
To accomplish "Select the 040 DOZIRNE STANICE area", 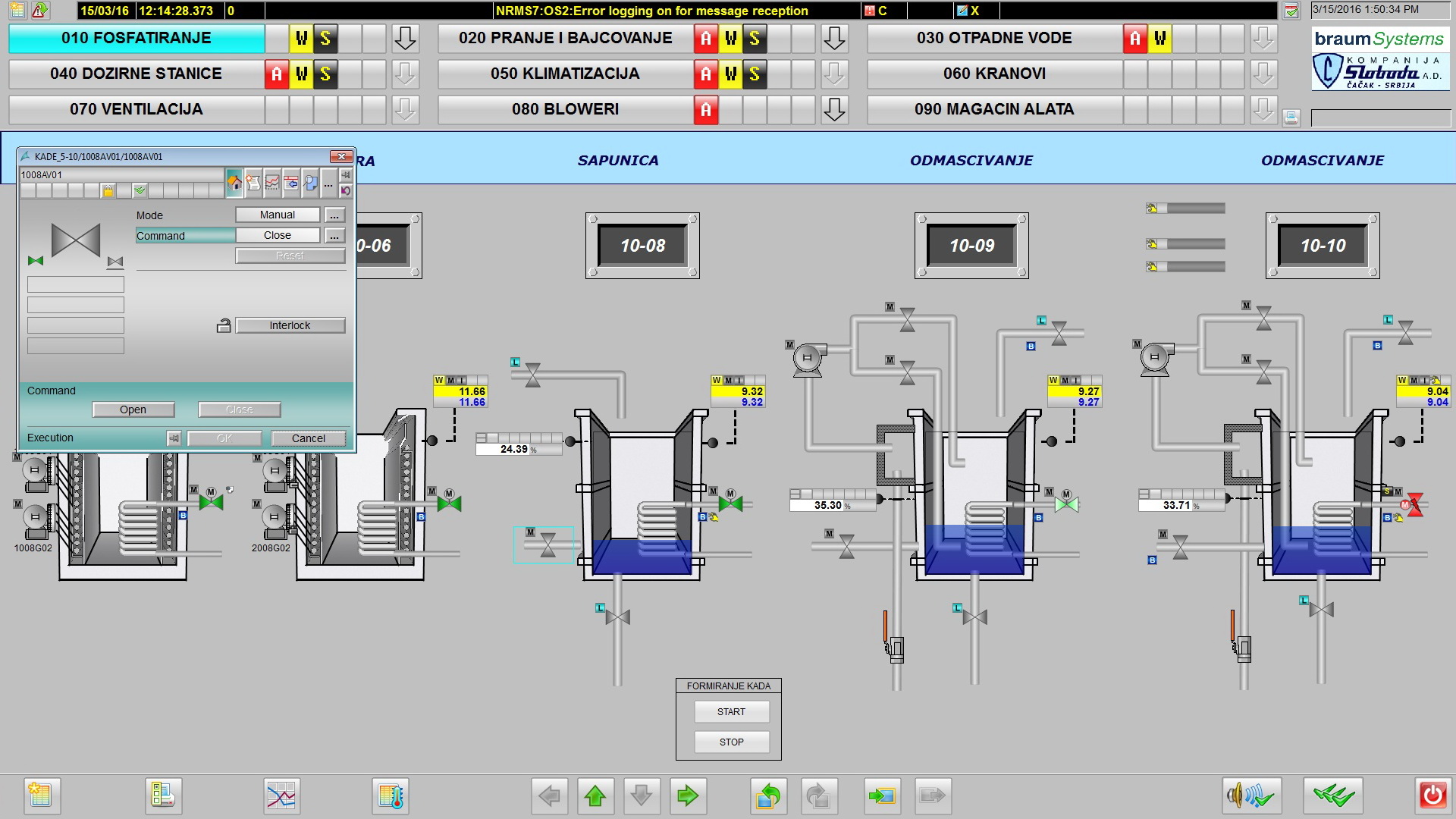I will point(136,74).
